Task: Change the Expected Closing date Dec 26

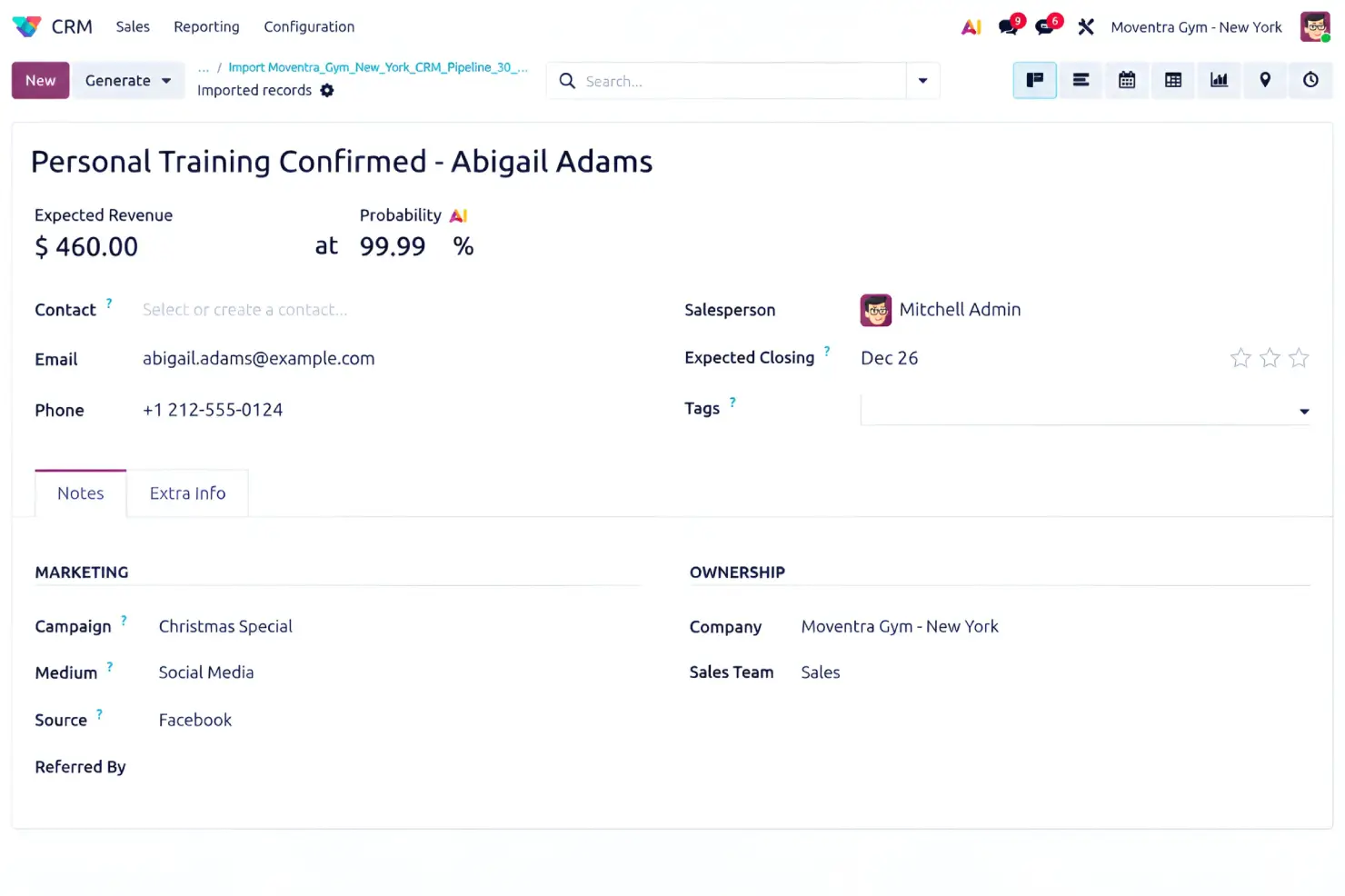Action: click(x=890, y=358)
